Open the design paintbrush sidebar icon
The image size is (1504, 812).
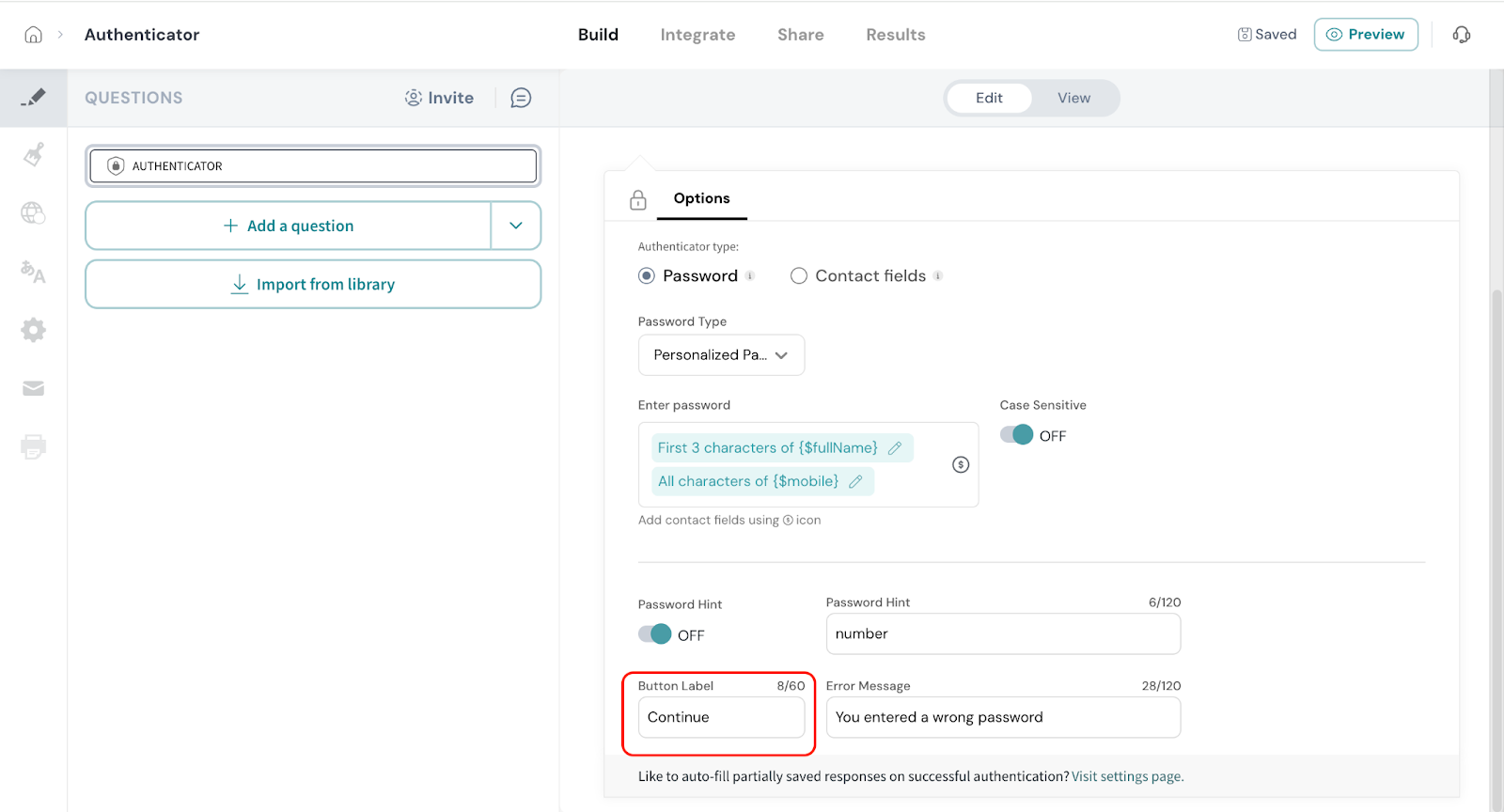[34, 154]
